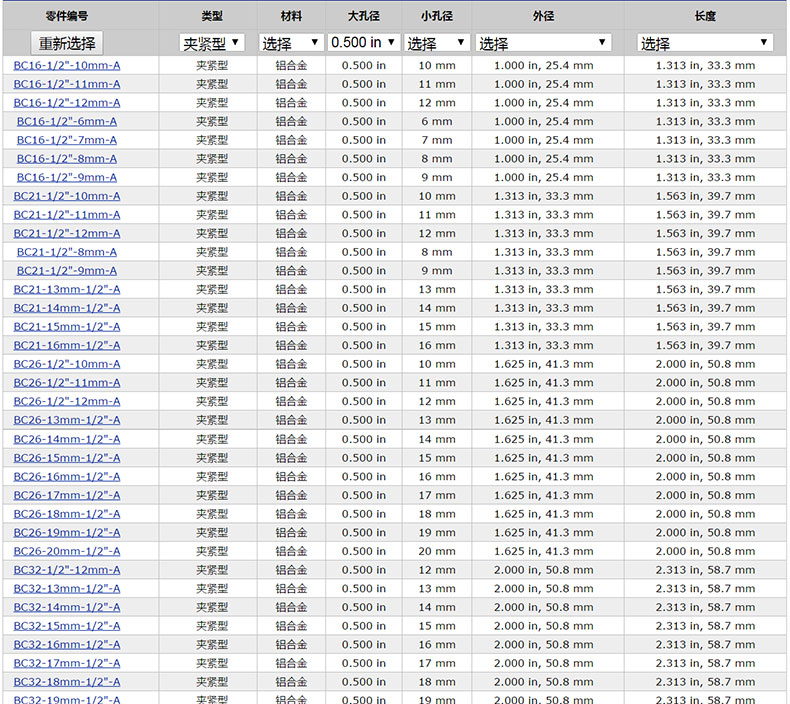
Task: Open part link BC16-1/2"-10mm-A
Action: [67, 65]
